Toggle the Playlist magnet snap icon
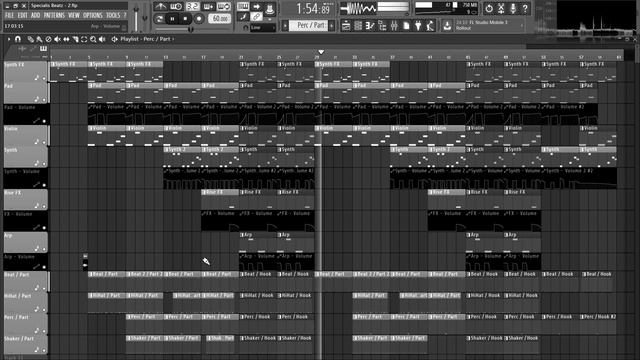Screen dimensions: 640x360 point(18,39)
